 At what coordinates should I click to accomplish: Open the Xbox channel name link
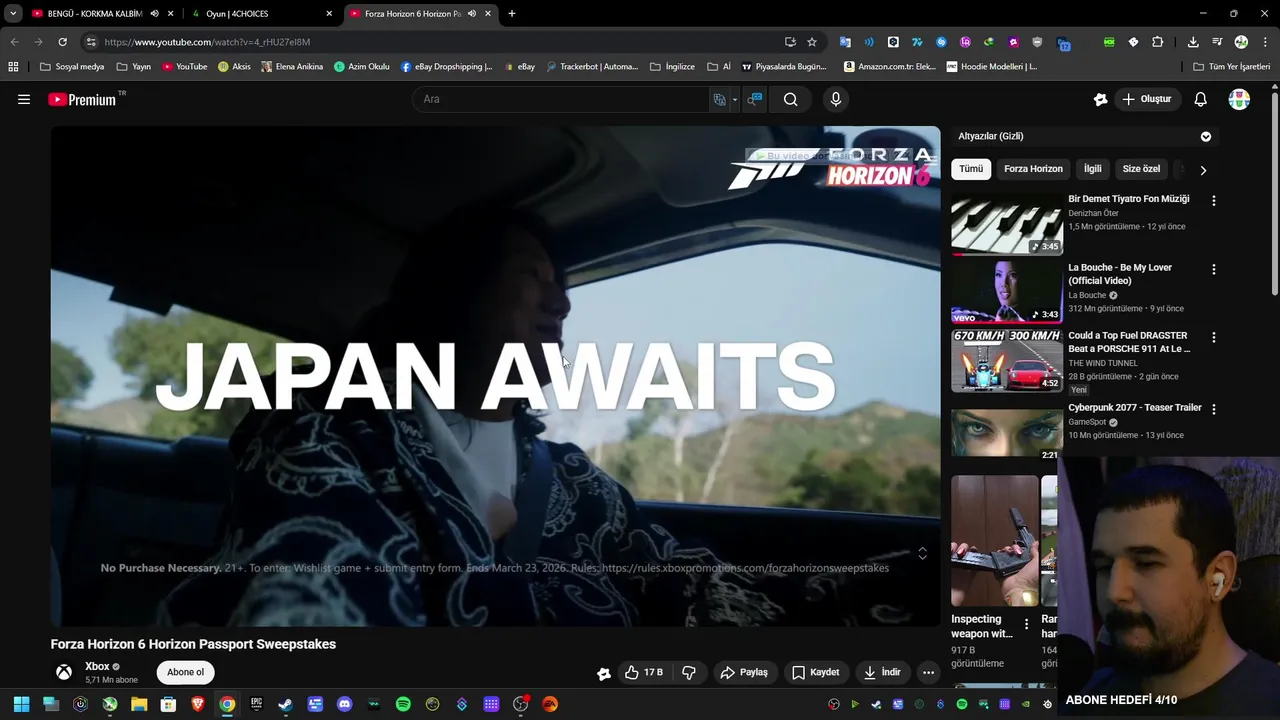coord(97,666)
